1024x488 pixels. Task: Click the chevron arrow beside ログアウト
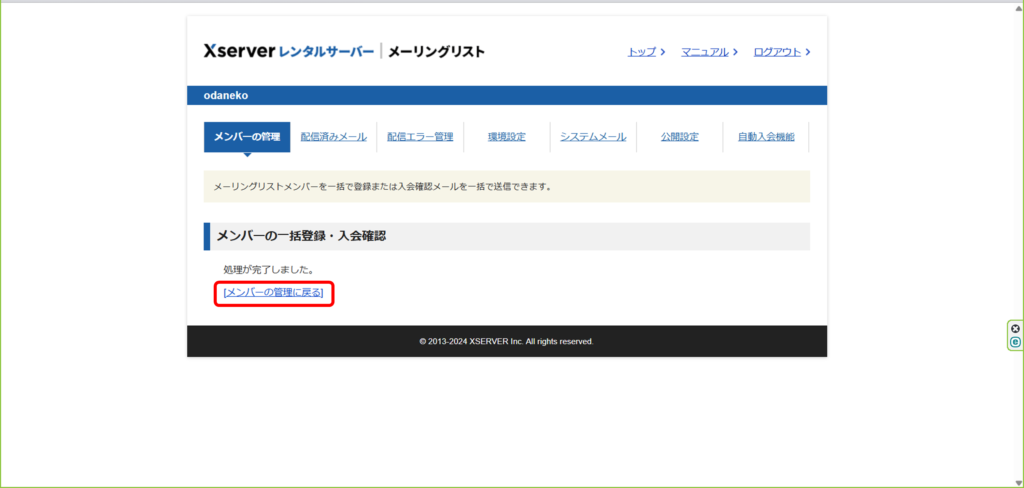807,52
